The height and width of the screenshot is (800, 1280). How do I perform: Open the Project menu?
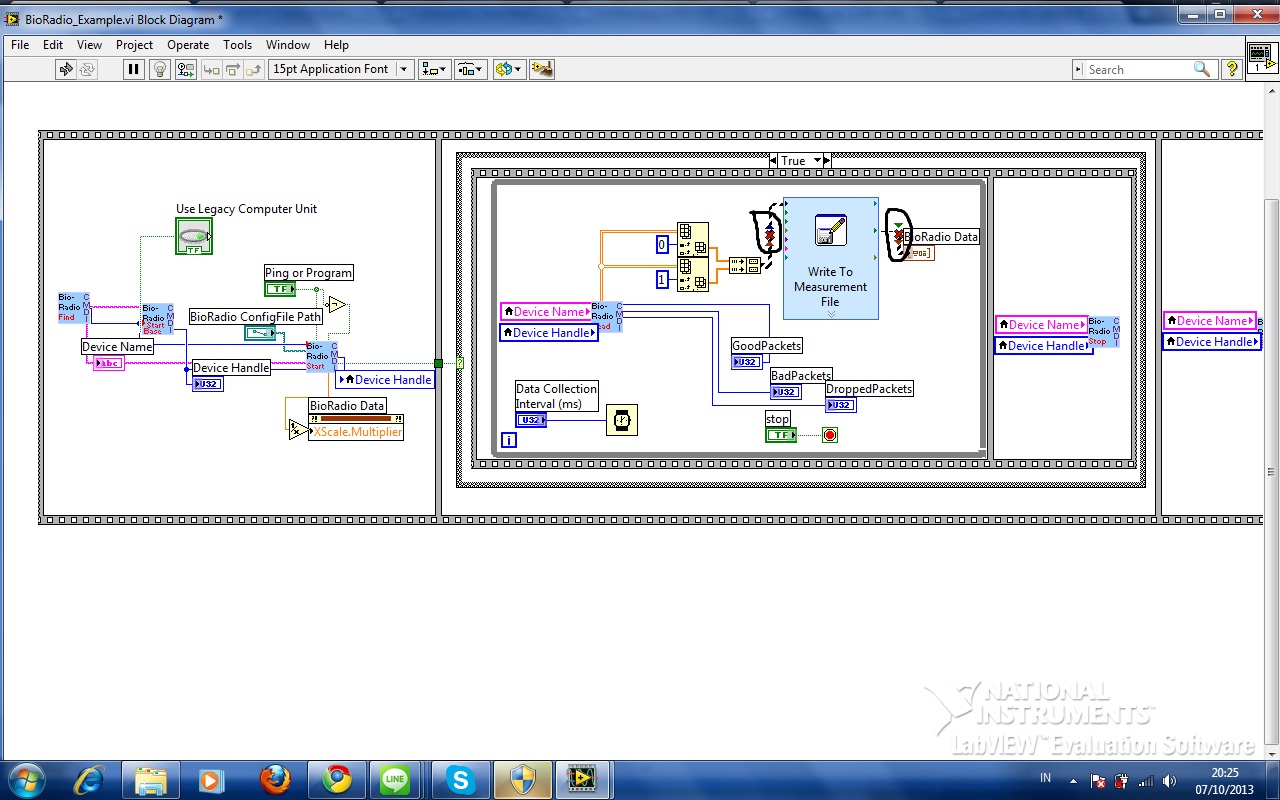point(134,45)
